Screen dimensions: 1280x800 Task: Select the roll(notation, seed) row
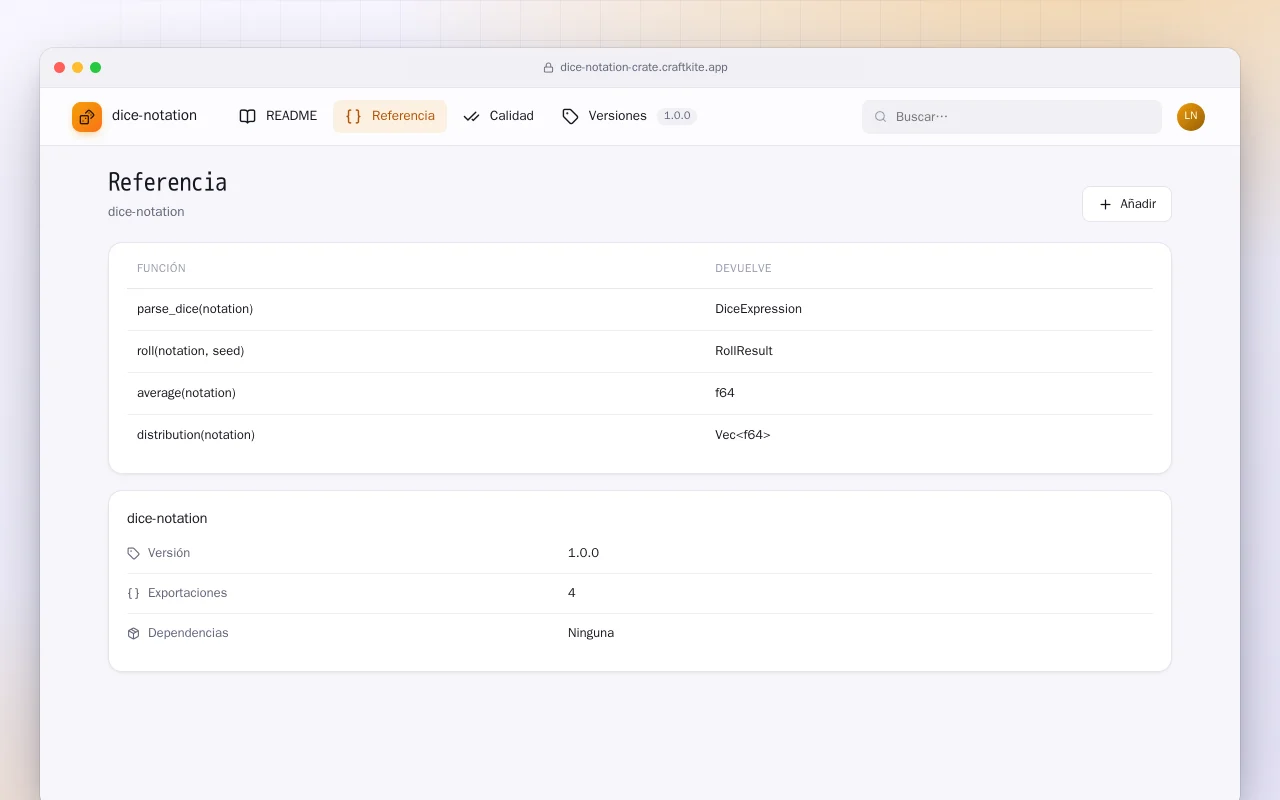[x=640, y=351]
